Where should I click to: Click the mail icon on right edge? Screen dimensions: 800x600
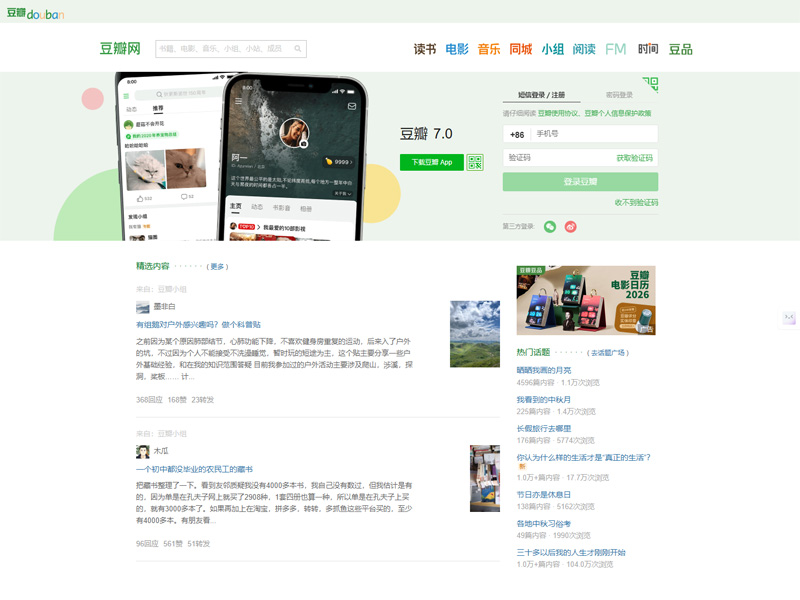click(x=789, y=318)
